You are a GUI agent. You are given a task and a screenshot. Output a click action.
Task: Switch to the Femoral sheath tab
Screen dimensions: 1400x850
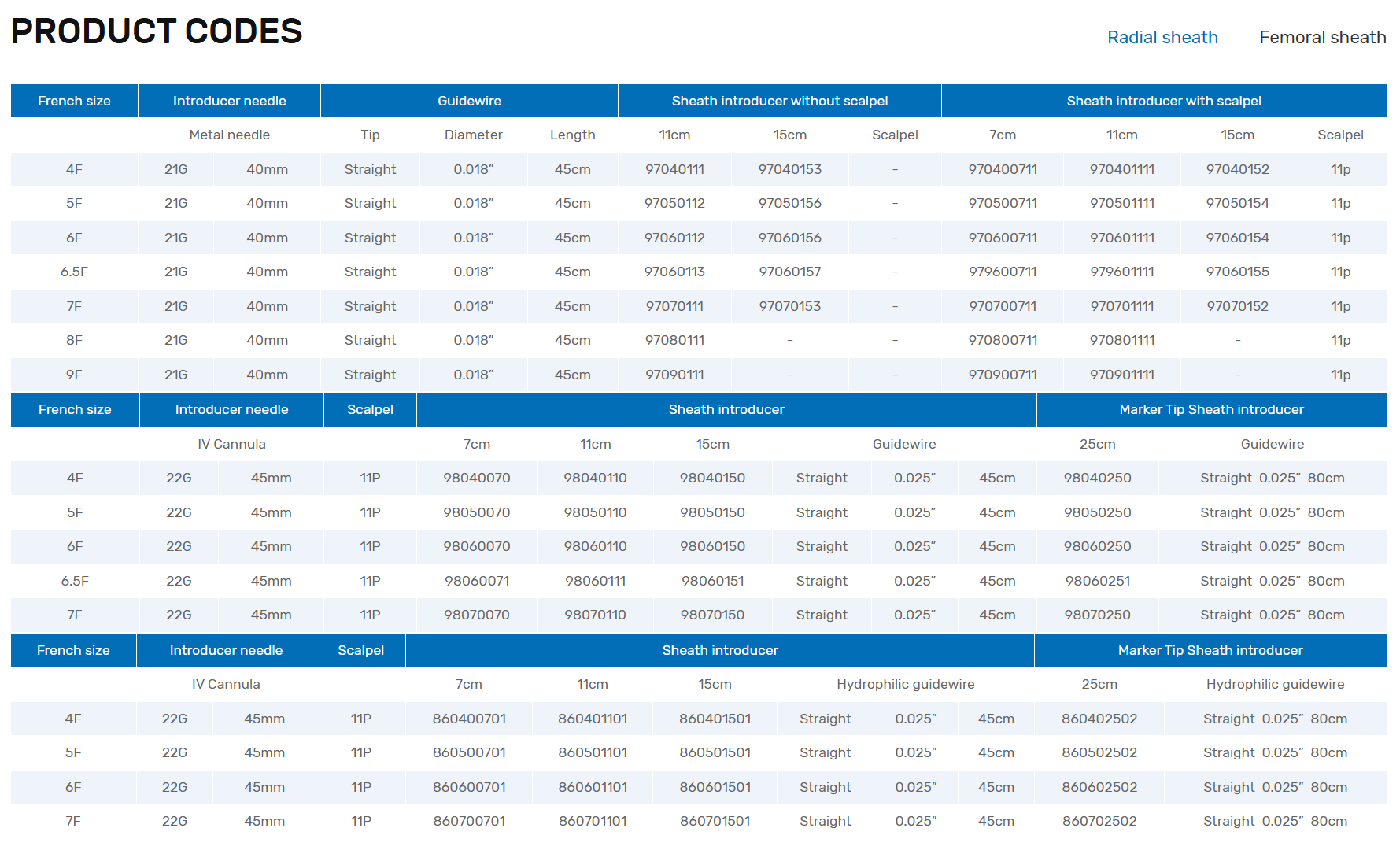click(x=1322, y=37)
